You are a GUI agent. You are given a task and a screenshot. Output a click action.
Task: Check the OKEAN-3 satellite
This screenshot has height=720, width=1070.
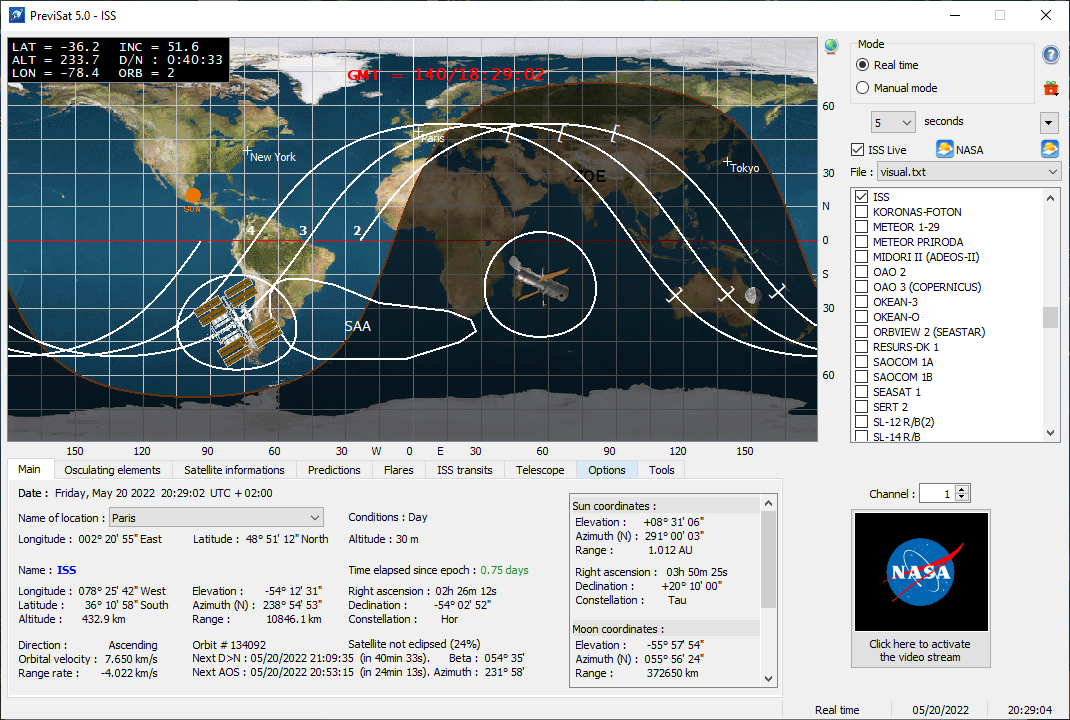tap(861, 302)
